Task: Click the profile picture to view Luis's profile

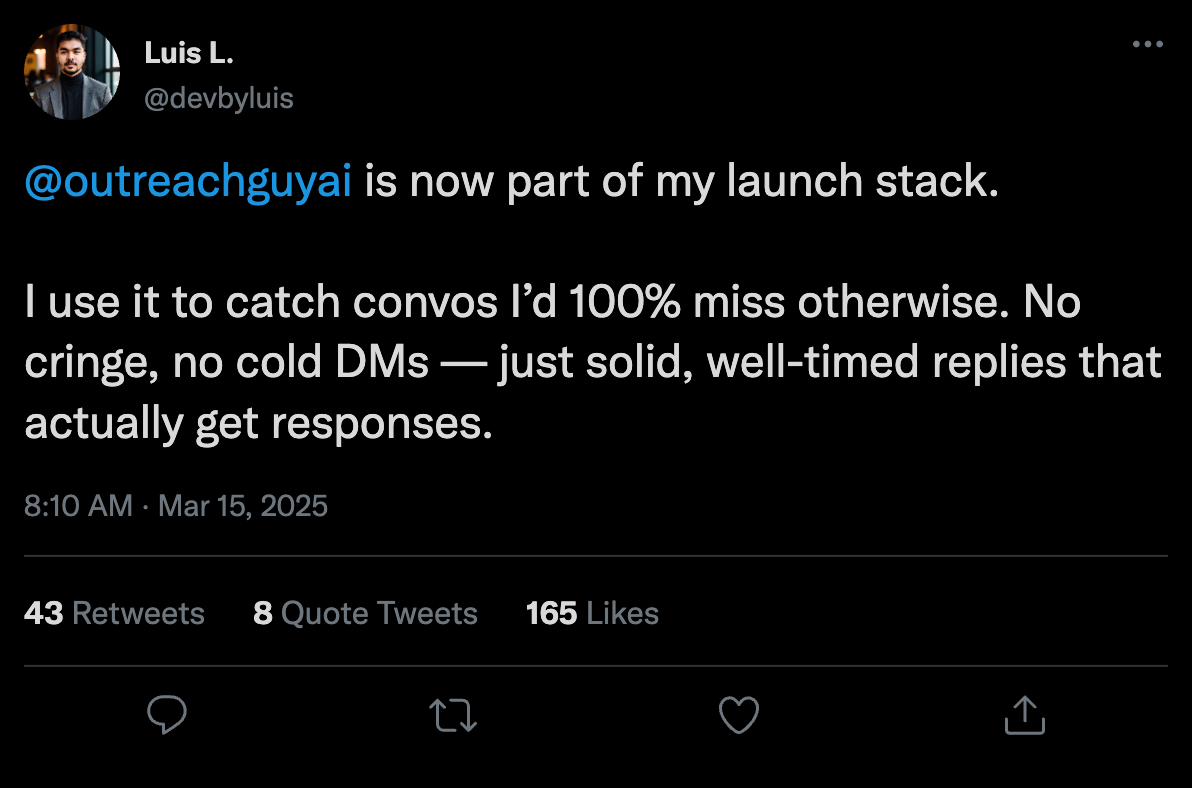Action: click(x=71, y=71)
